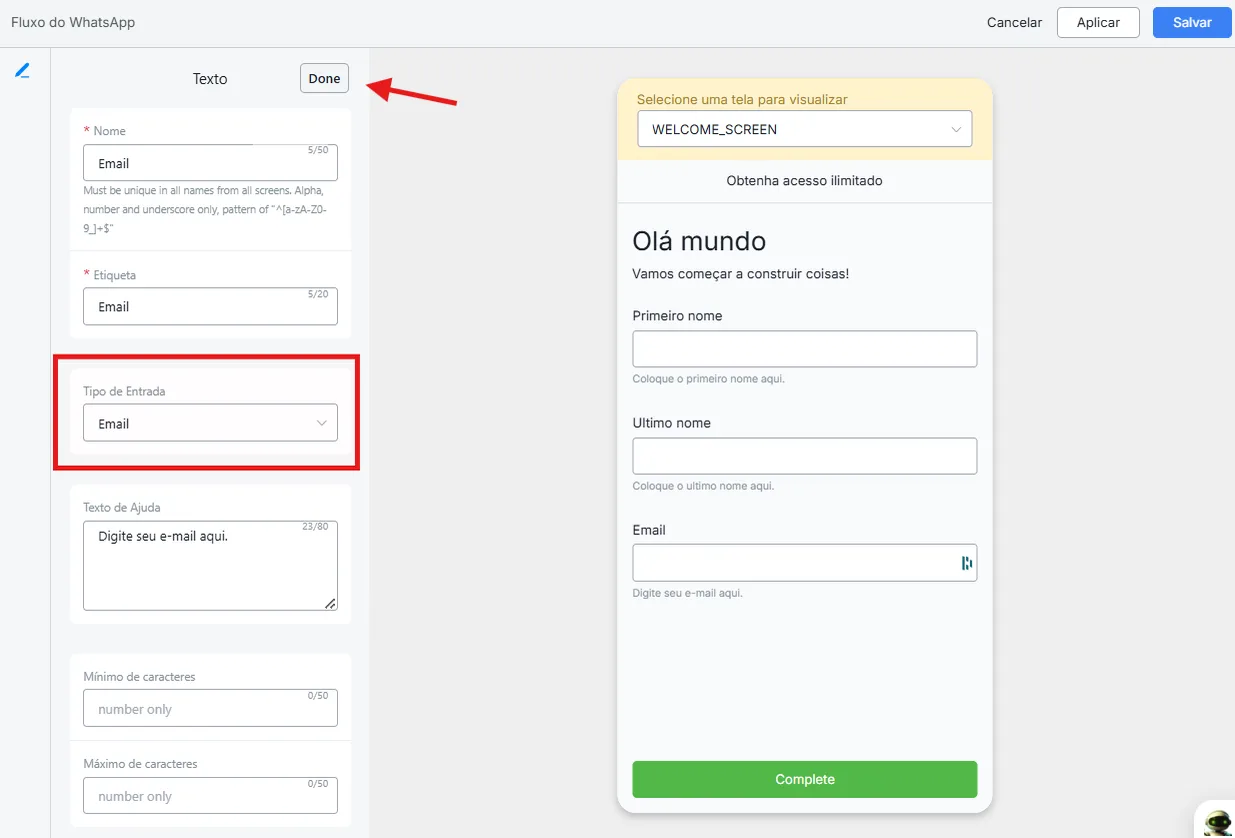Click the Mínimo de caracteres field
This screenshot has height=838, width=1235.
(210, 708)
